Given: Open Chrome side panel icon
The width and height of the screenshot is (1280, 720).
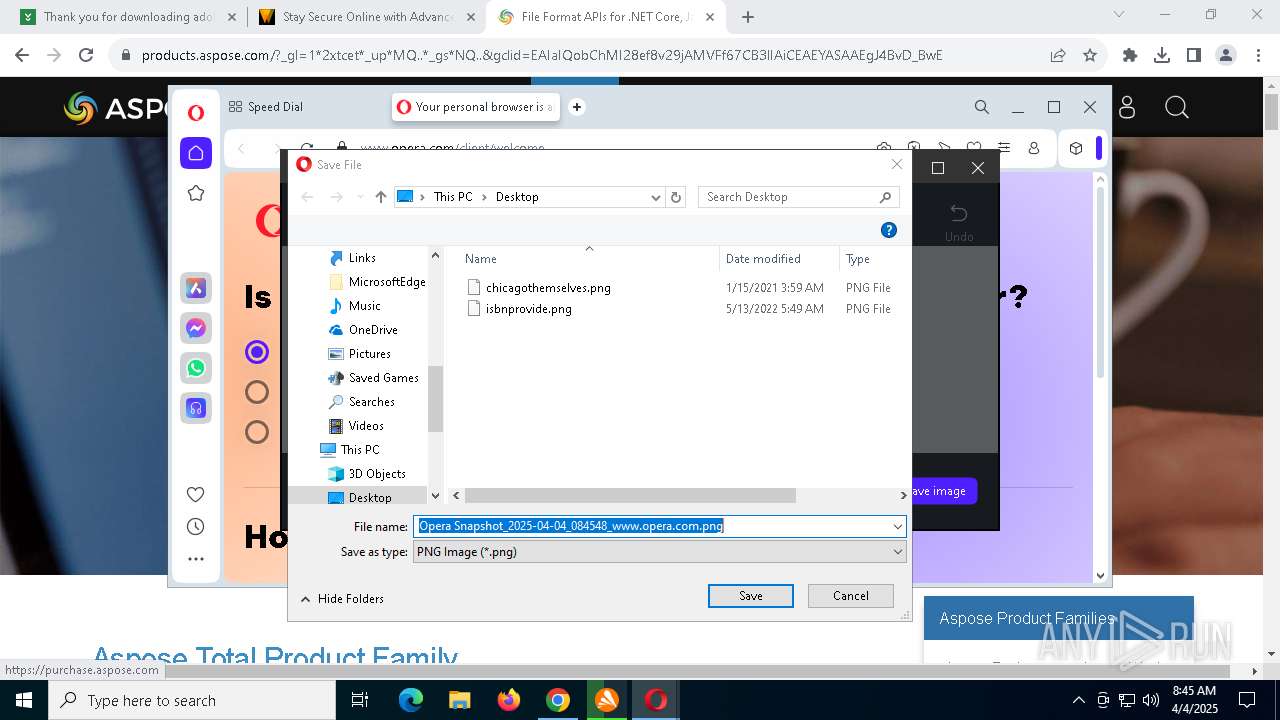Looking at the screenshot, I should 1193,55.
